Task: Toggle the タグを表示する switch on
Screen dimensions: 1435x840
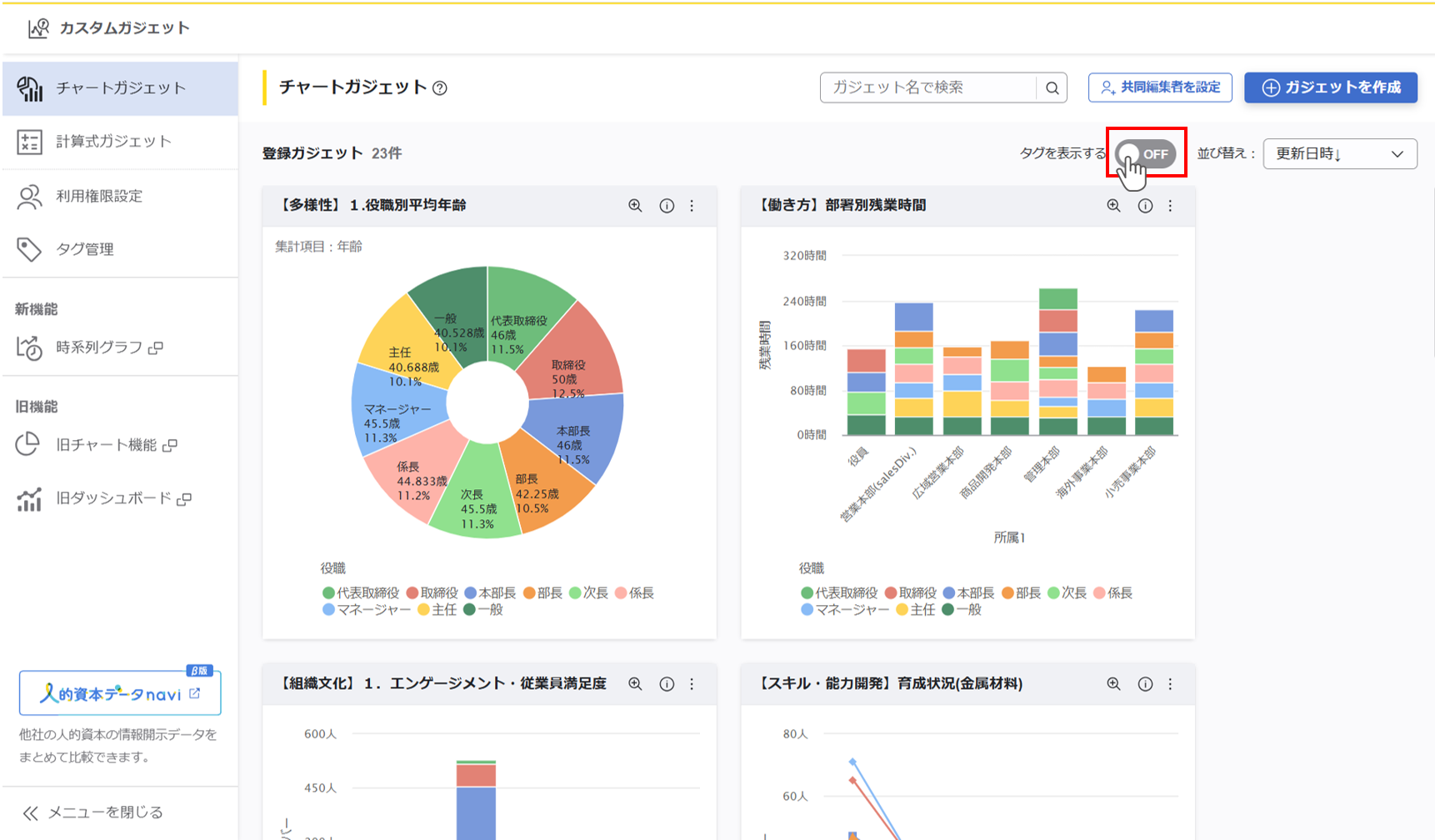Action: tap(1146, 154)
